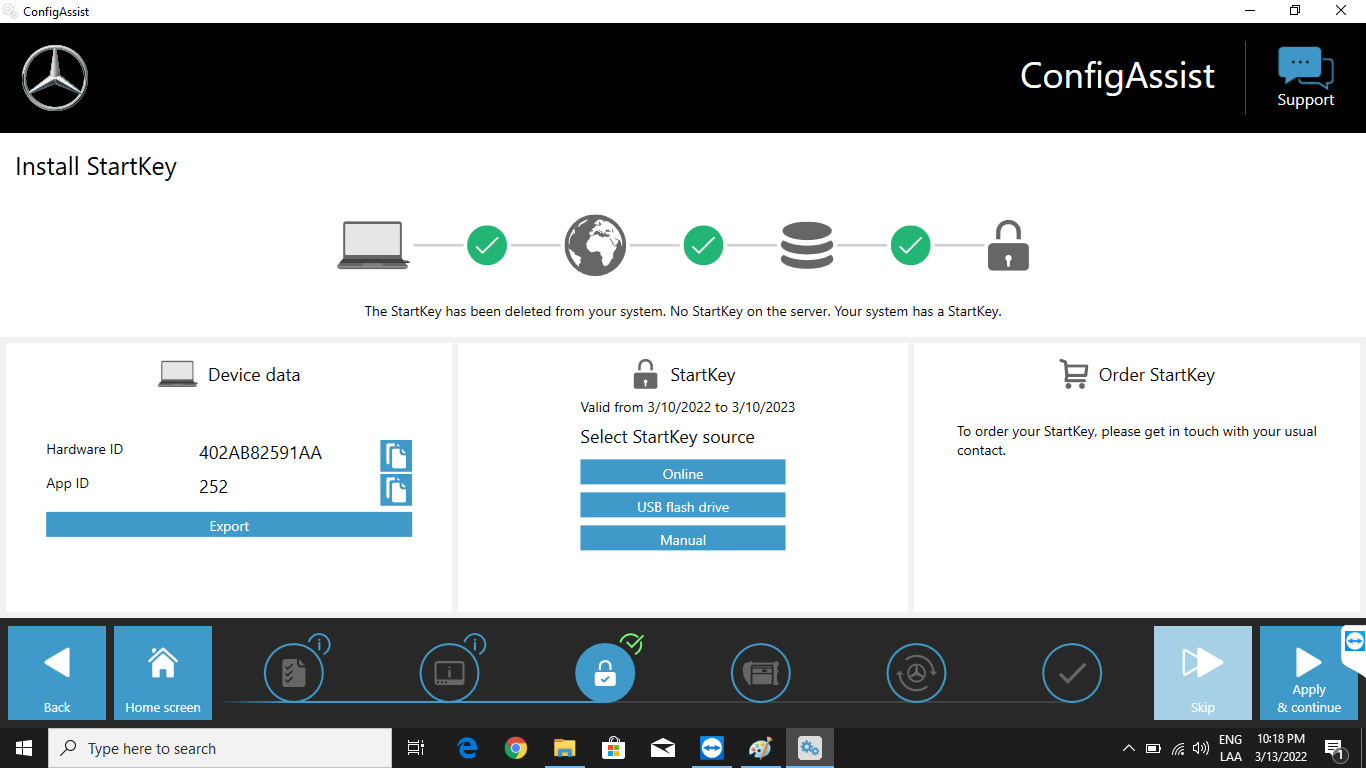Launch Microsoft Edge from taskbar
The width and height of the screenshot is (1366, 768).
click(x=467, y=748)
